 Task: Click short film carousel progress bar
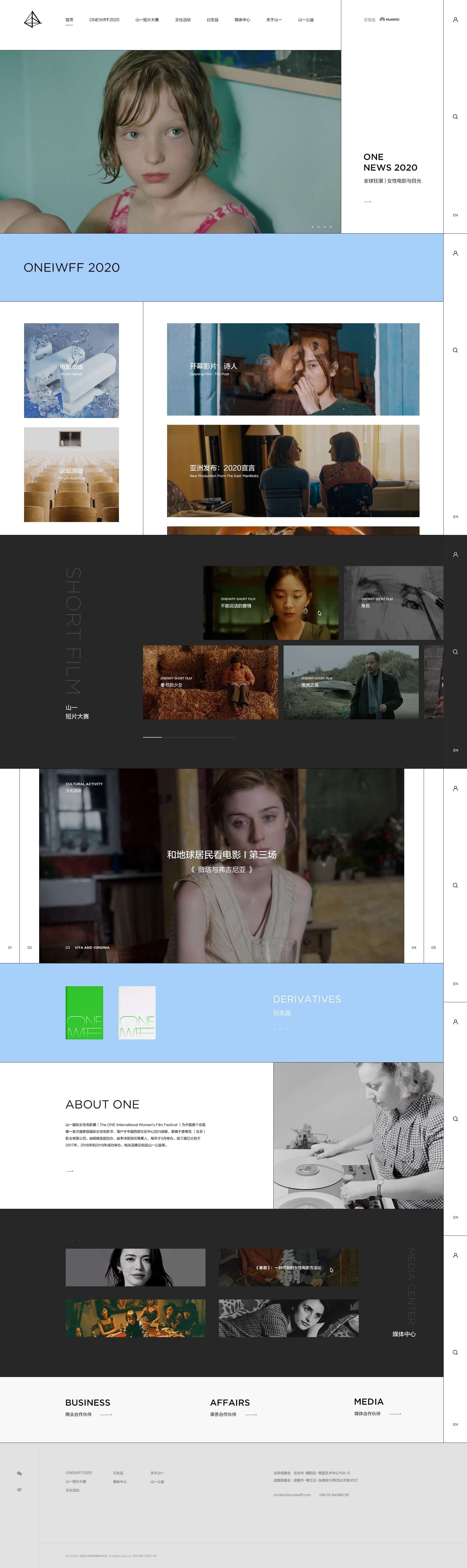[189, 737]
